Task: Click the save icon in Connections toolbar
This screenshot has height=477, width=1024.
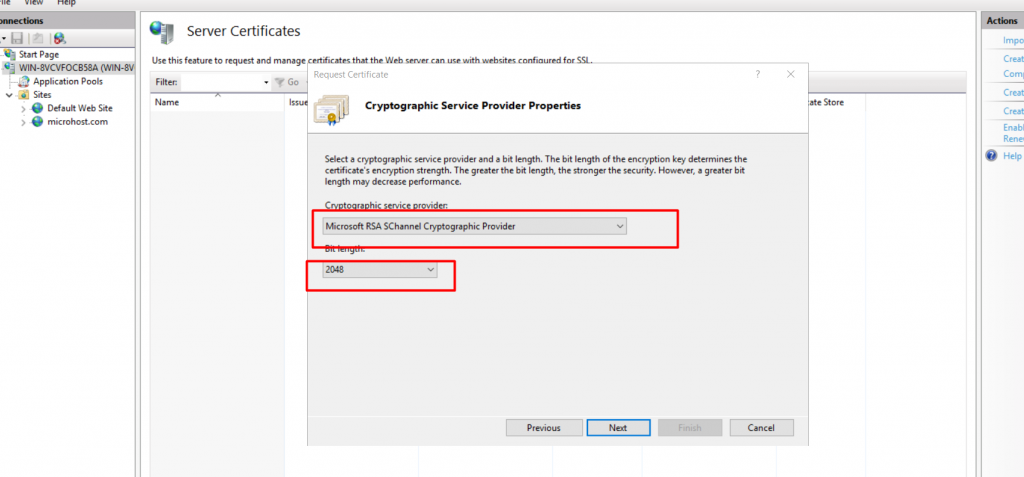Action: 18,39
